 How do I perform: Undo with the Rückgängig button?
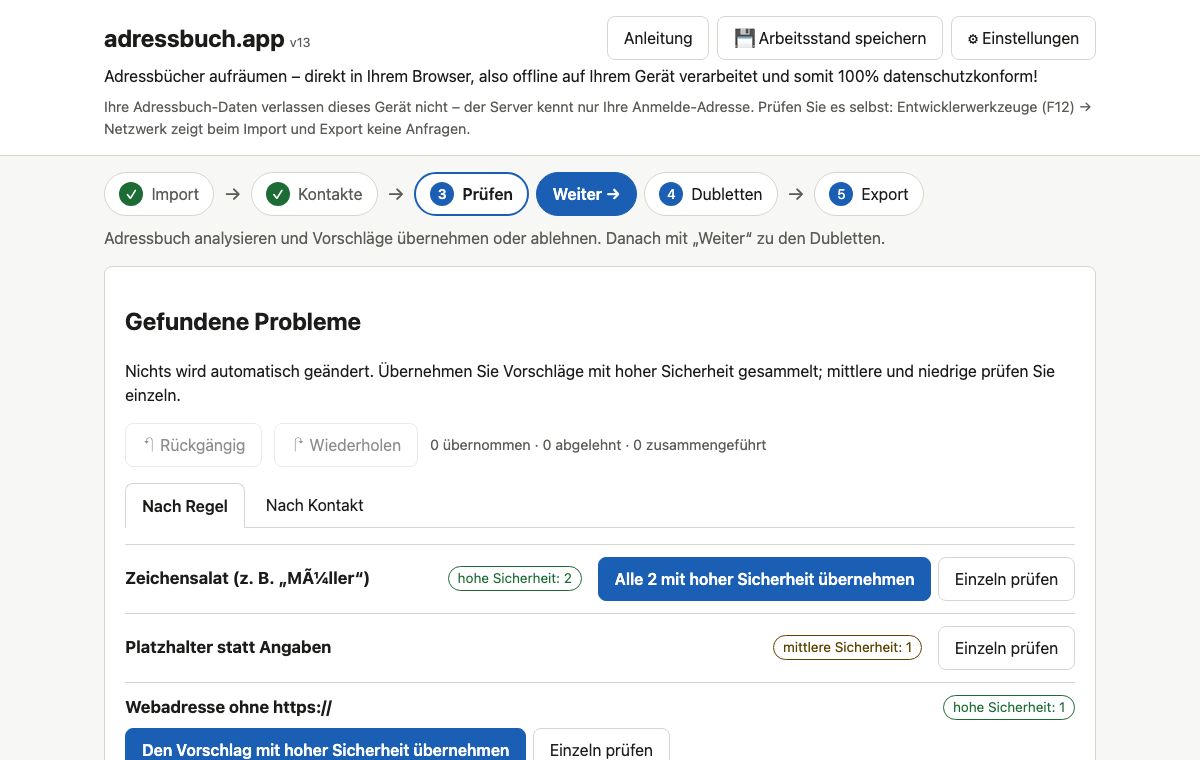click(193, 445)
